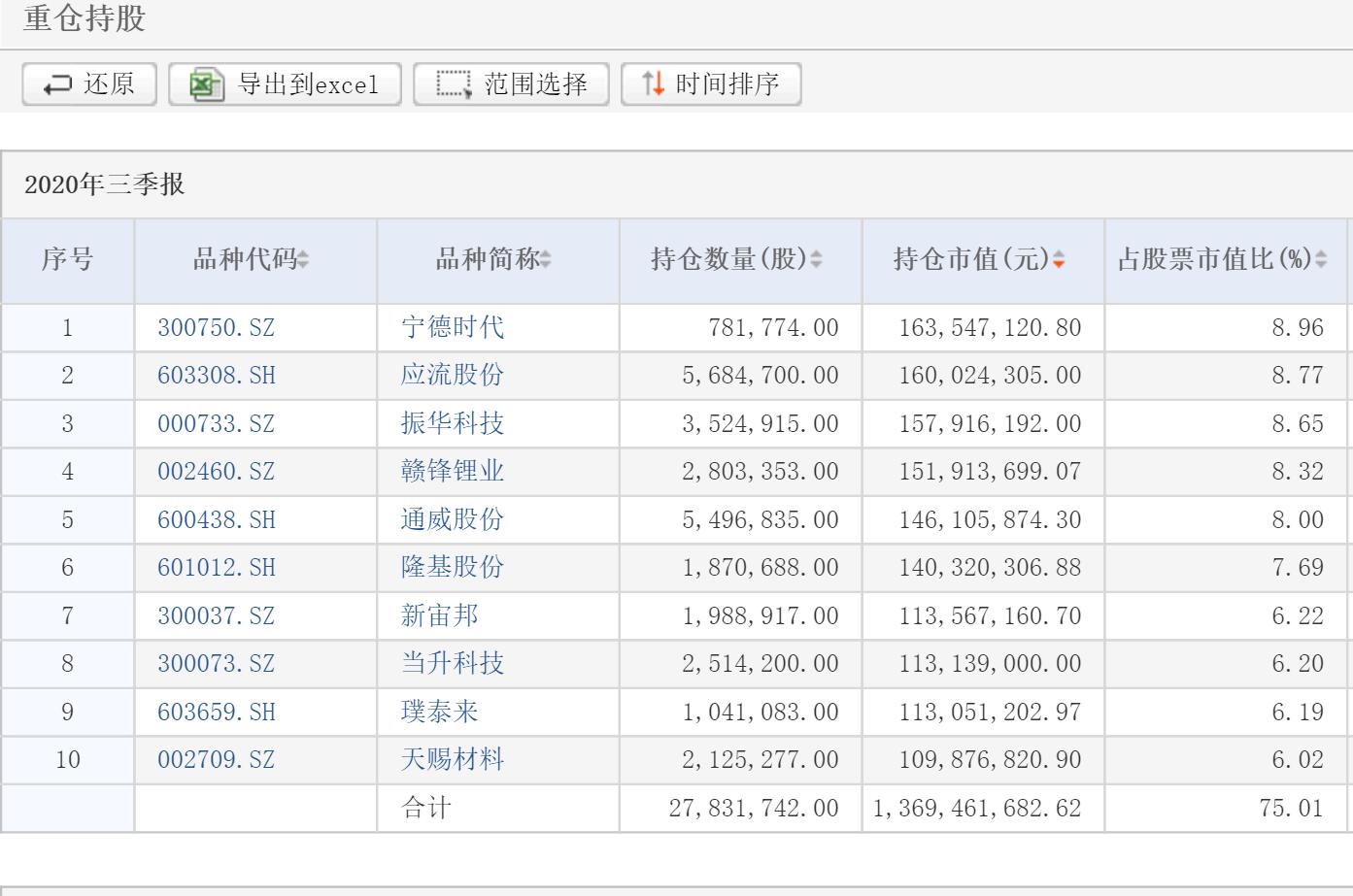The height and width of the screenshot is (896, 1353).
Task: Toggle sort order on 品种简称 column
Action: tap(547, 260)
